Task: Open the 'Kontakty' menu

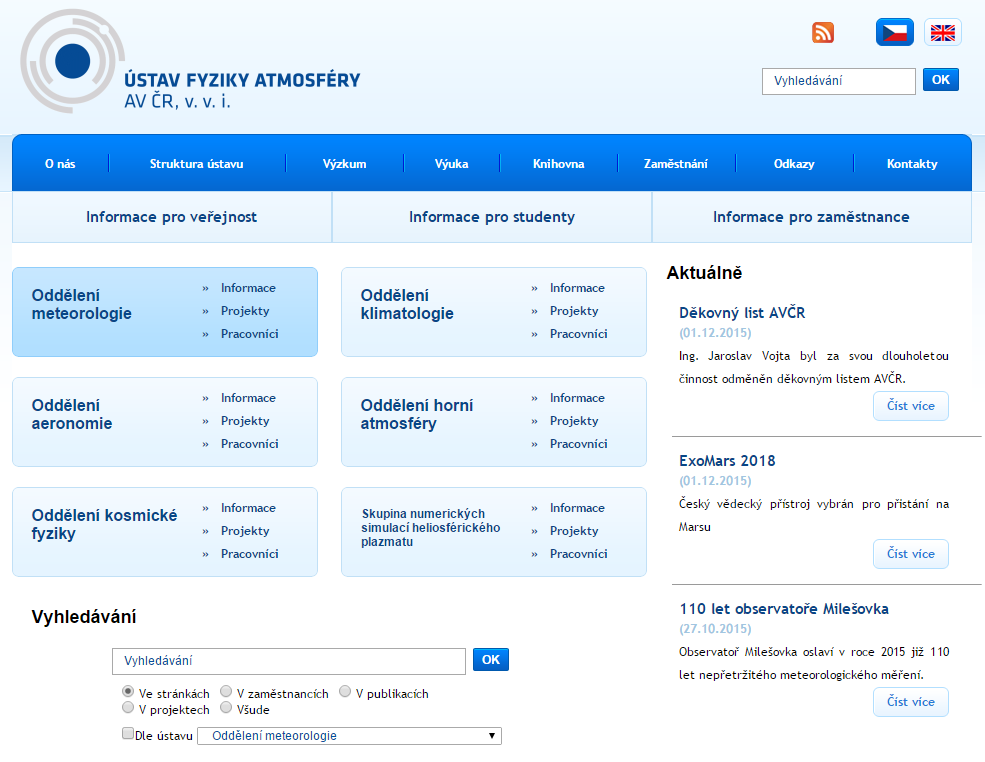Action: click(x=912, y=162)
